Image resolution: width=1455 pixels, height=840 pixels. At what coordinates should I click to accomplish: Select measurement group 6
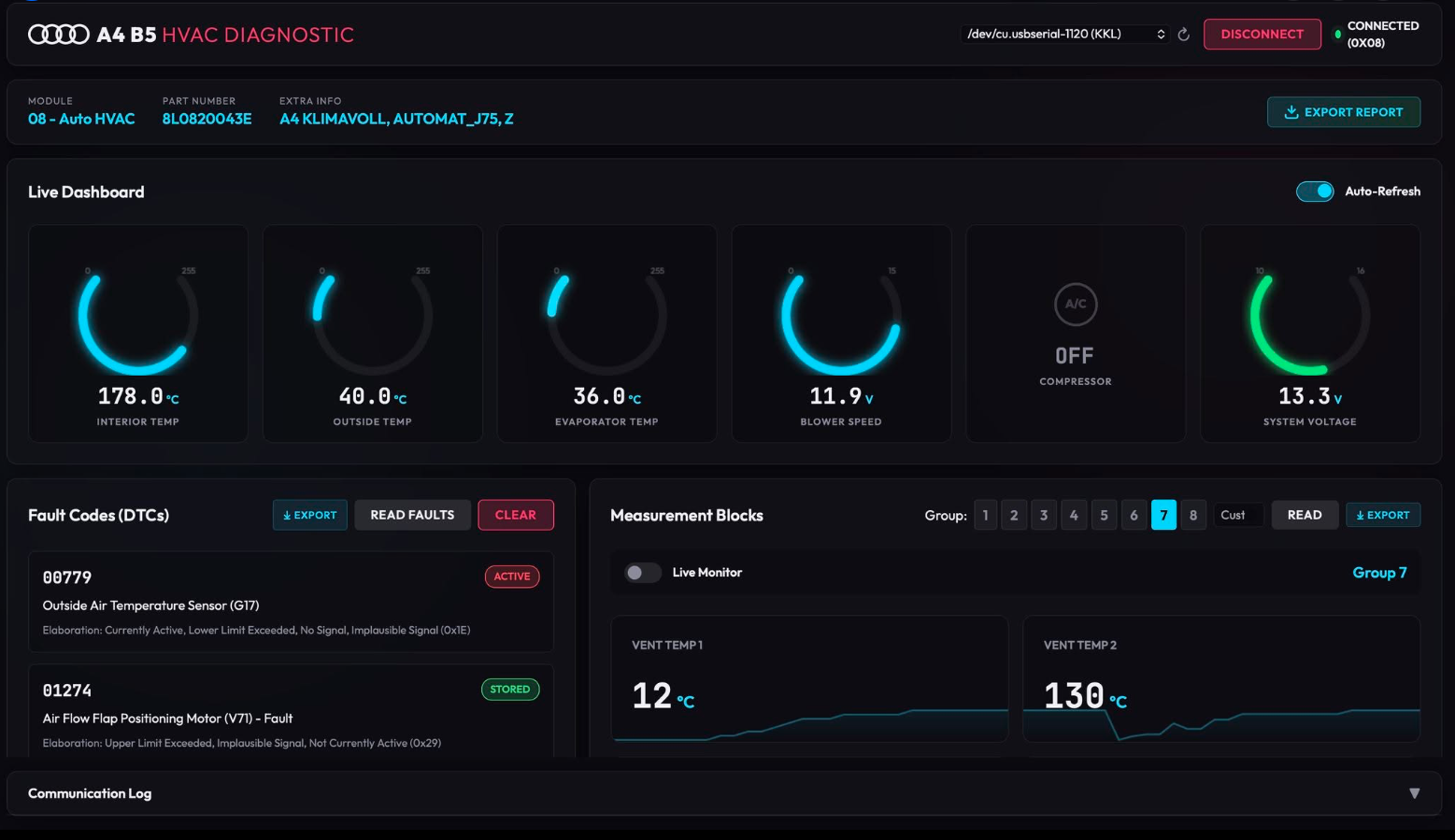[x=1134, y=515]
